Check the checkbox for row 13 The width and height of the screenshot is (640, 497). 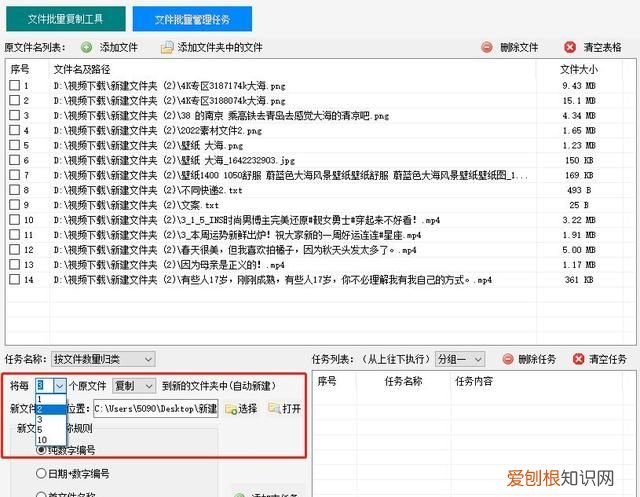pos(14,264)
